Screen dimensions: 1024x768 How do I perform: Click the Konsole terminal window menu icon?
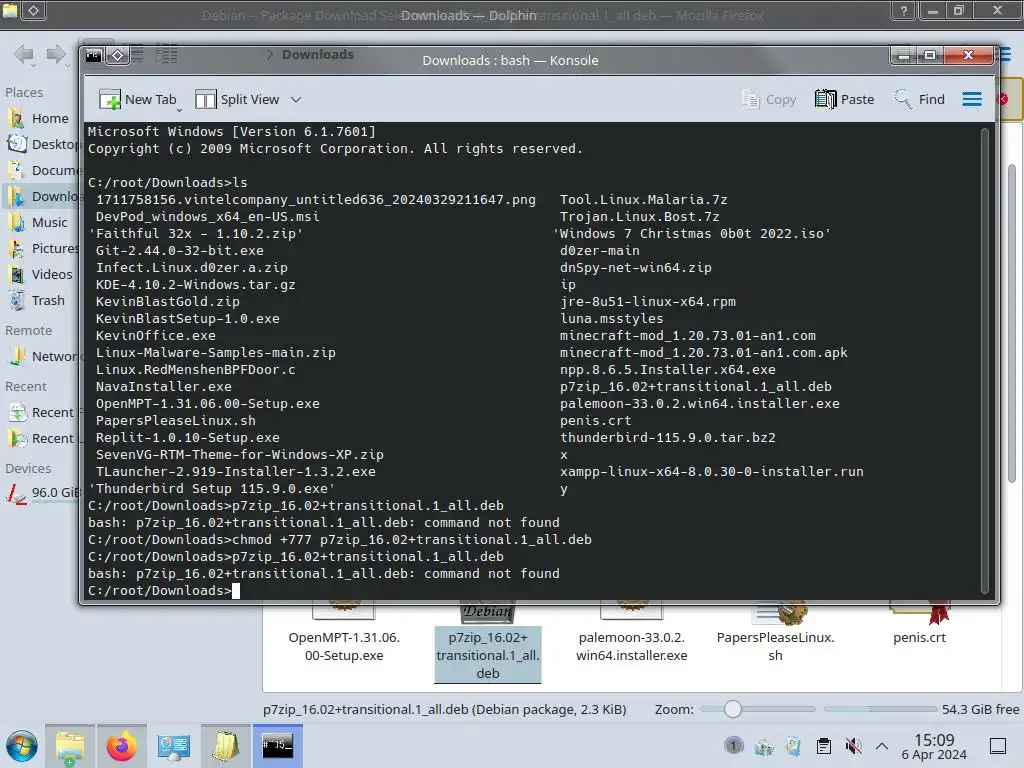[94, 56]
